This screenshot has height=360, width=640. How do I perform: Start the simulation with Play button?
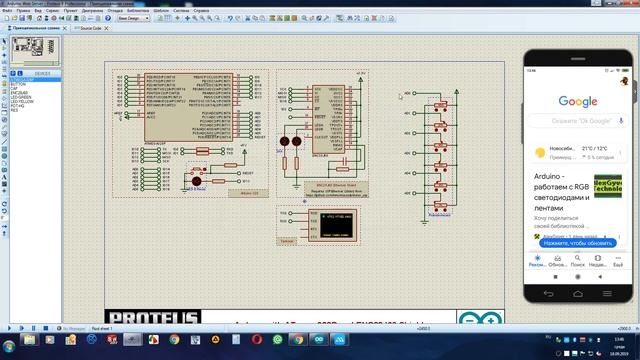click(9, 328)
